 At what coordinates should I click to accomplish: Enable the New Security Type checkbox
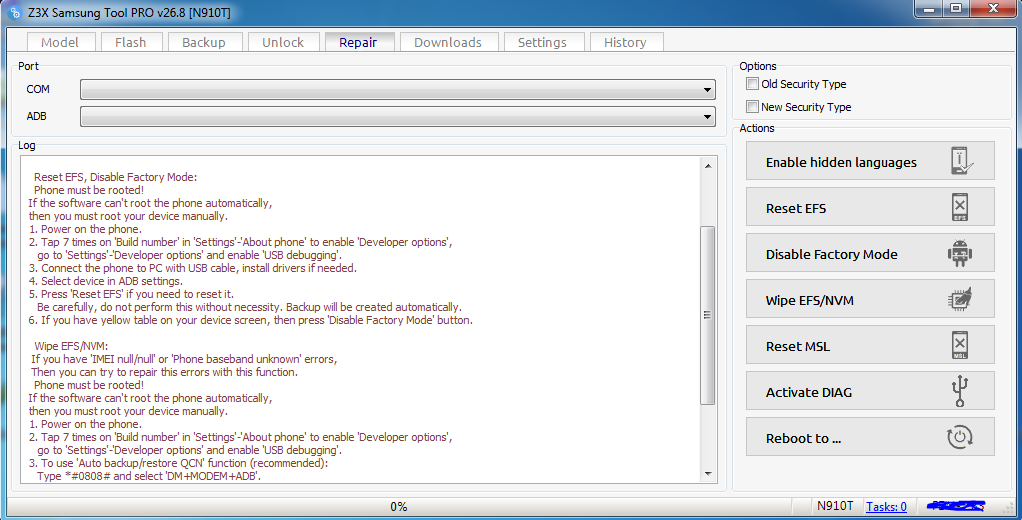(753, 107)
